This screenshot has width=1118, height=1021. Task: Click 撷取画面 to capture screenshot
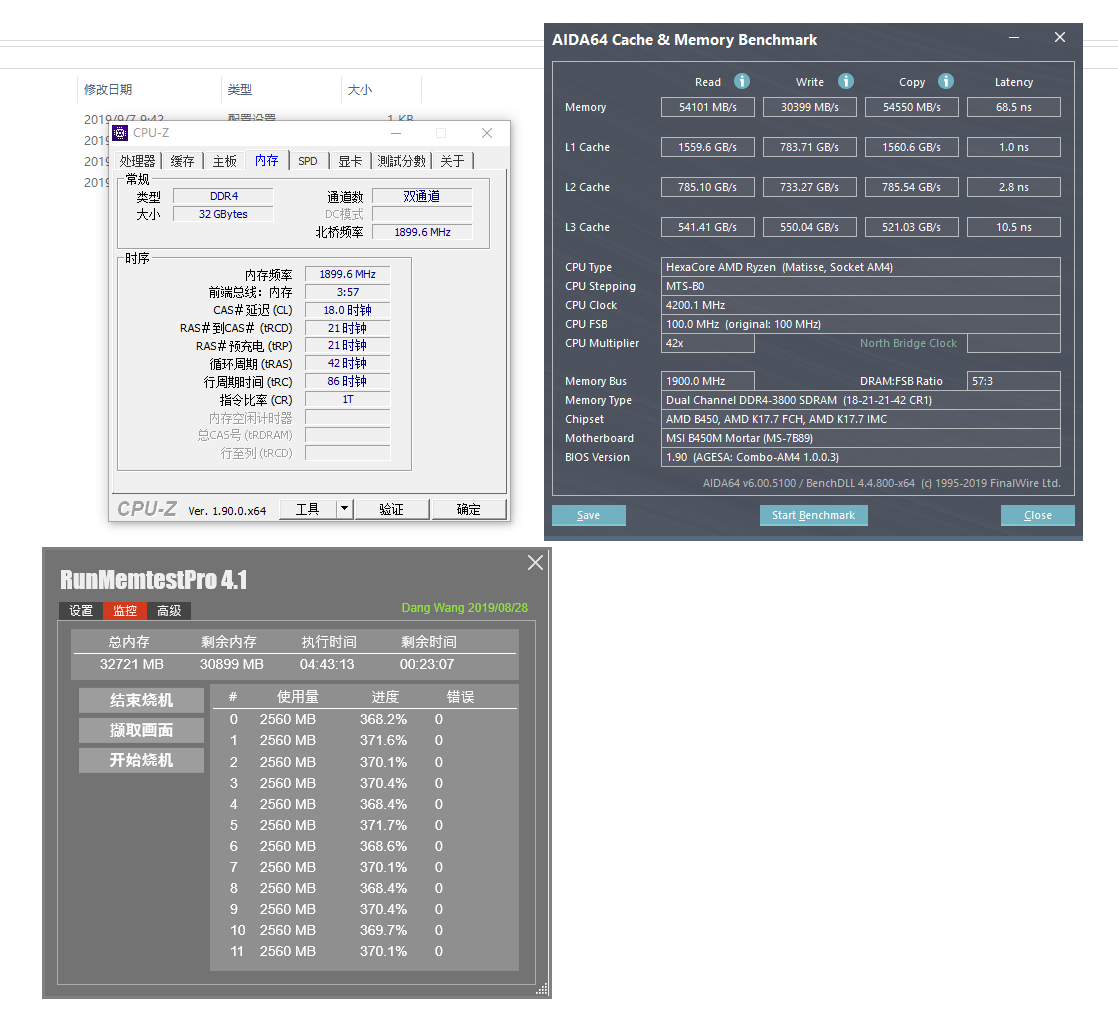pos(141,730)
